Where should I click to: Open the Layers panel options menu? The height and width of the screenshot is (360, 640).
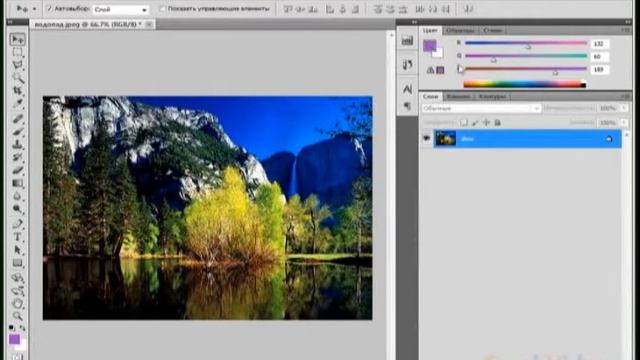coord(626,96)
